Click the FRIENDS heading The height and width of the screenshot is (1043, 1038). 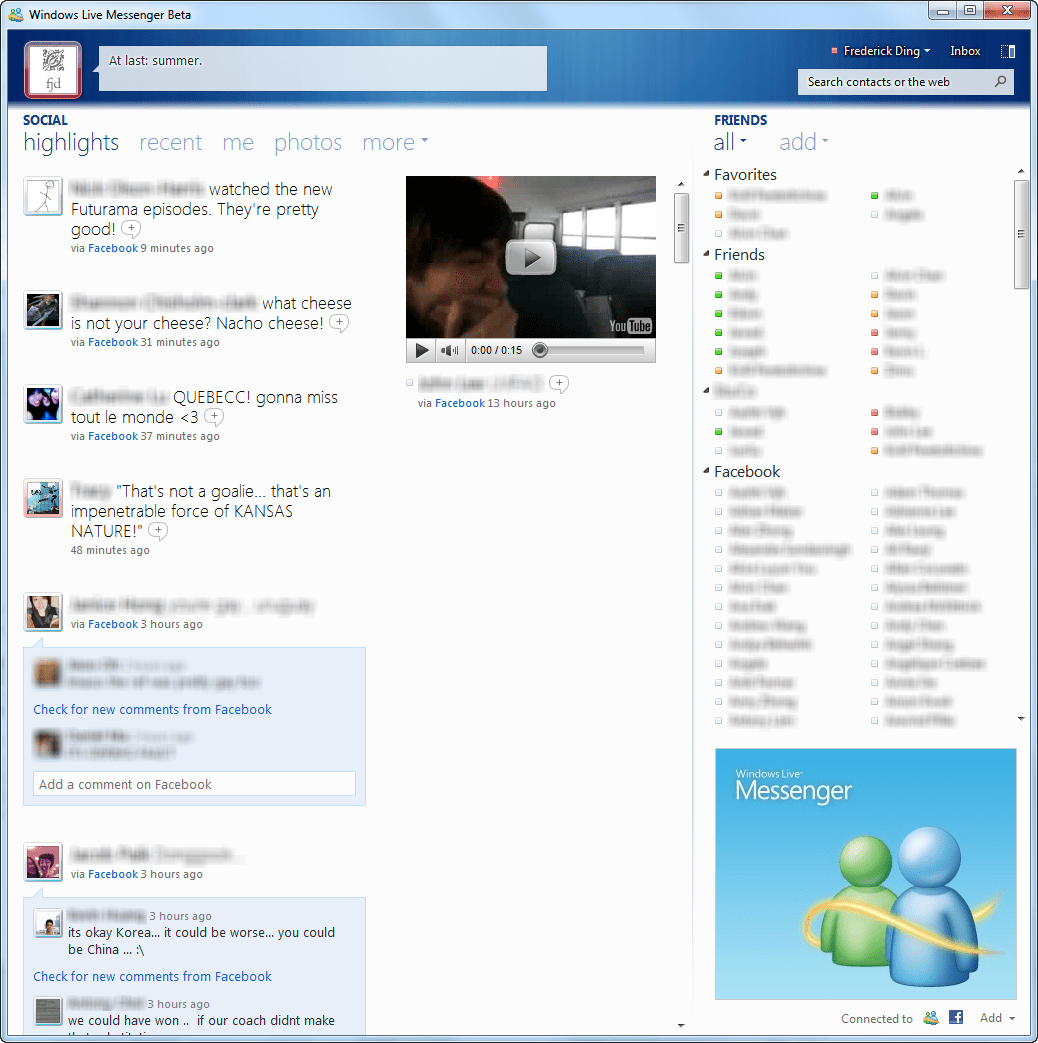click(741, 120)
